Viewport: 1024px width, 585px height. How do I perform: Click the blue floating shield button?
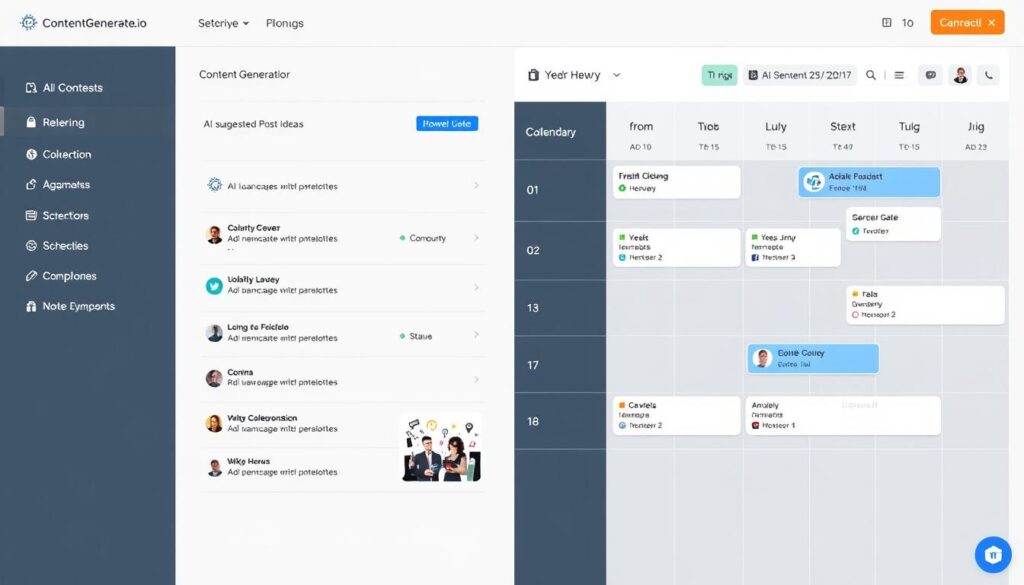(x=992, y=554)
